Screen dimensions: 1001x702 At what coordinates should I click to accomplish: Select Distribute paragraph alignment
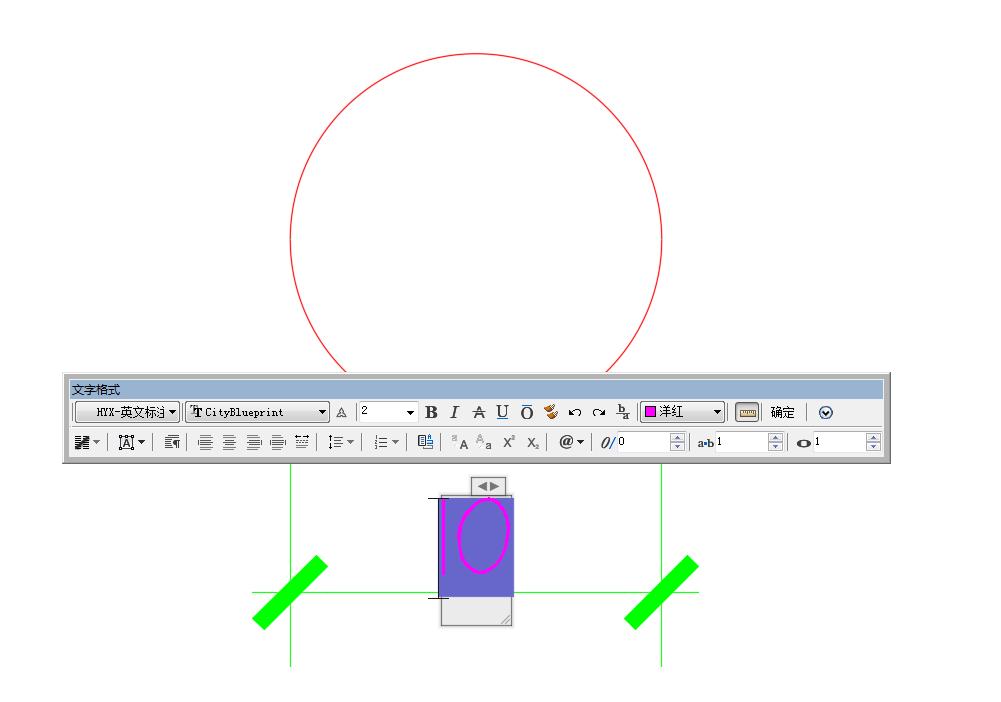(302, 442)
